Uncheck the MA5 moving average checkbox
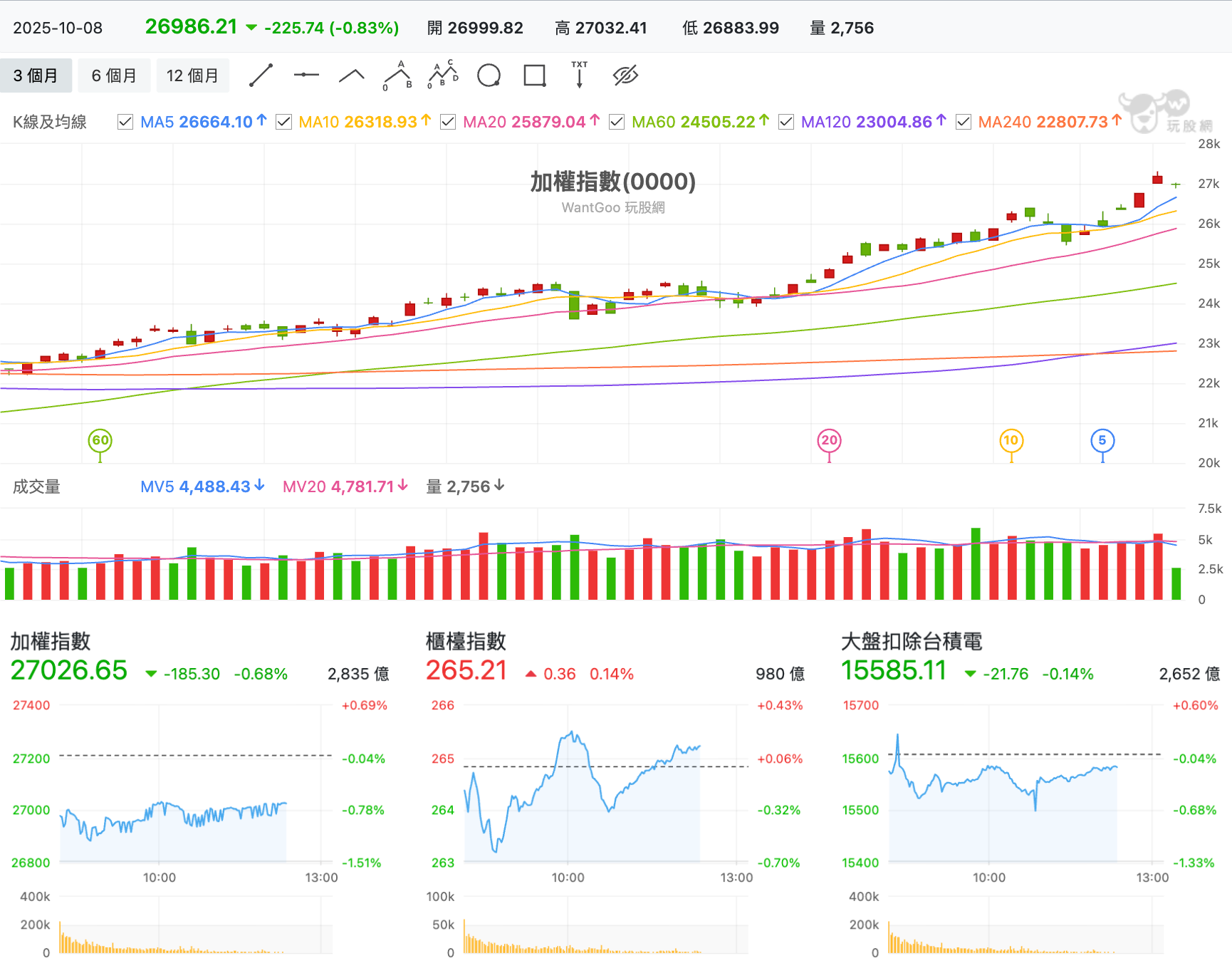The image size is (1232, 968). [x=125, y=123]
